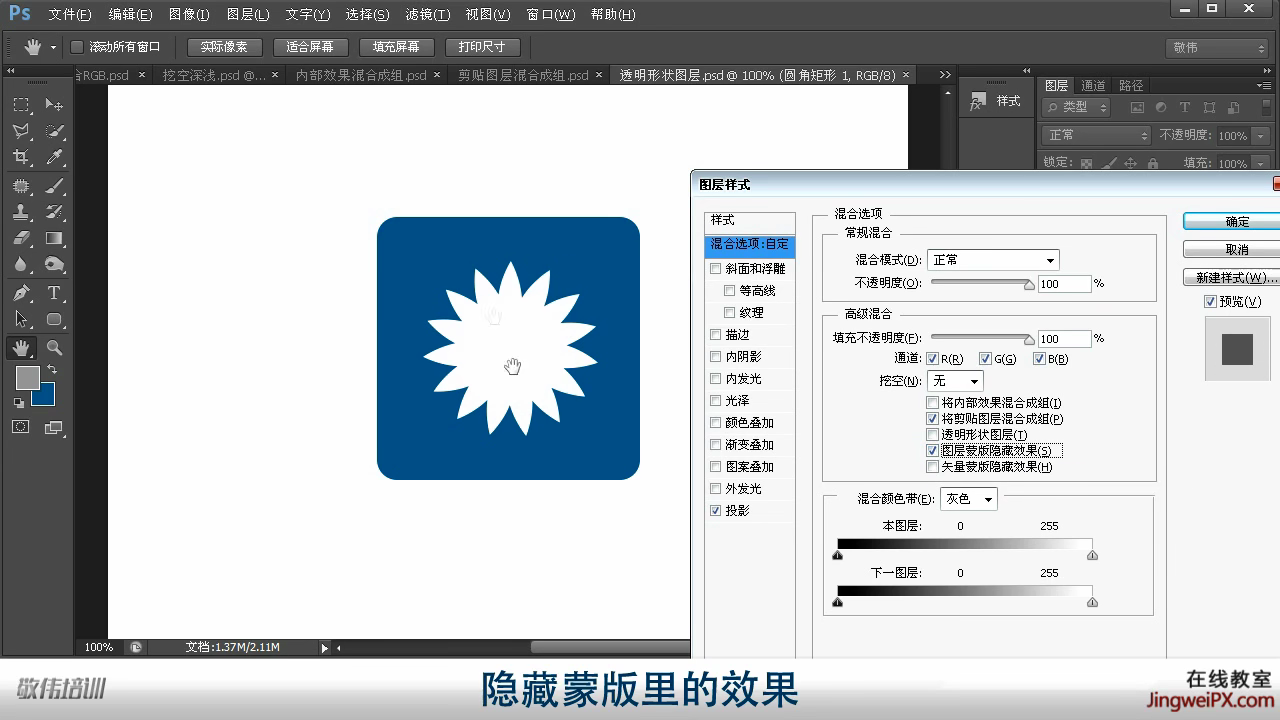Select the Crop tool
1280x720 pixels.
21,157
